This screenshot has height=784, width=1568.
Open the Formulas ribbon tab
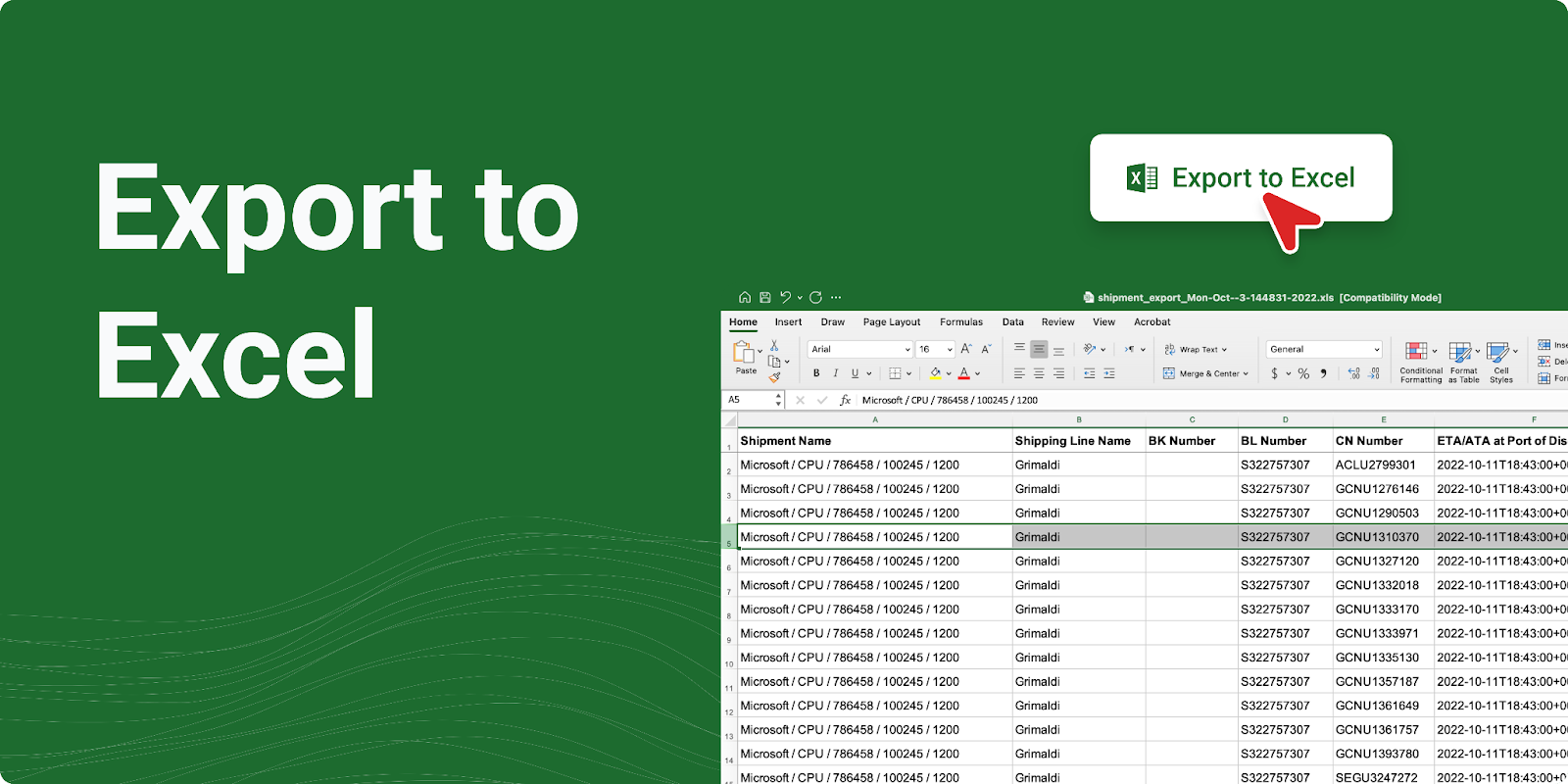[x=961, y=322]
